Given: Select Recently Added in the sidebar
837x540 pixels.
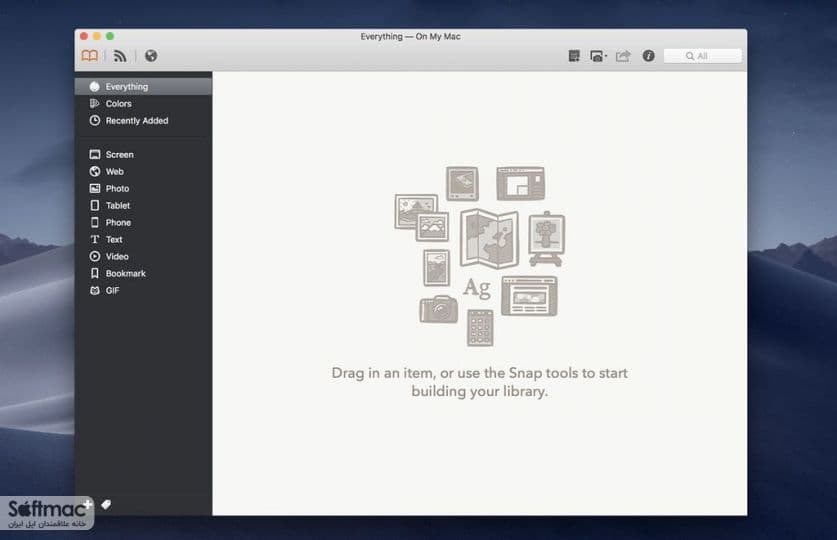Looking at the screenshot, I should click(143, 121).
